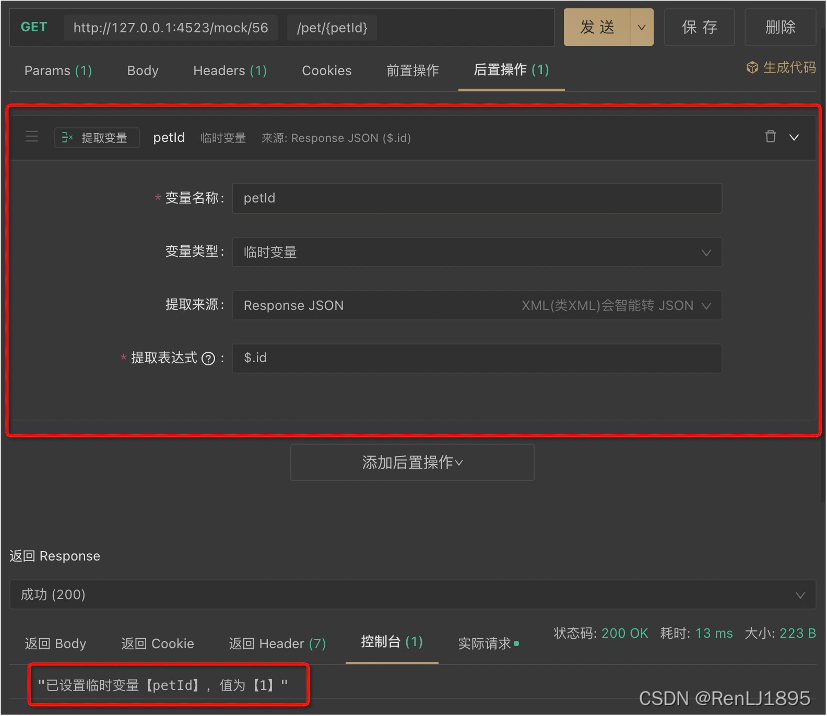Open the send button dropdown arrow
Image resolution: width=827 pixels, height=716 pixels.
pyautogui.click(x=641, y=27)
